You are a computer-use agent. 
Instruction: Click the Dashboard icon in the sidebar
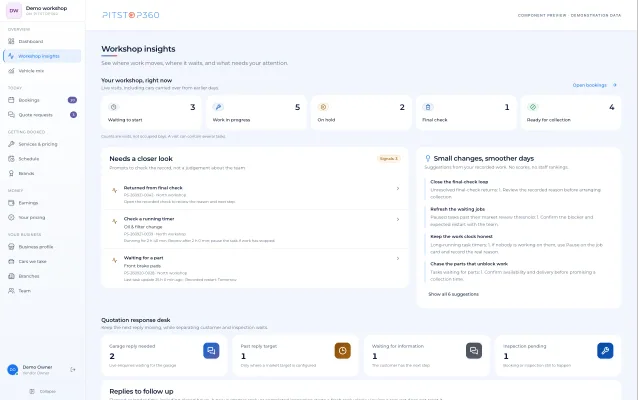tap(11, 41)
